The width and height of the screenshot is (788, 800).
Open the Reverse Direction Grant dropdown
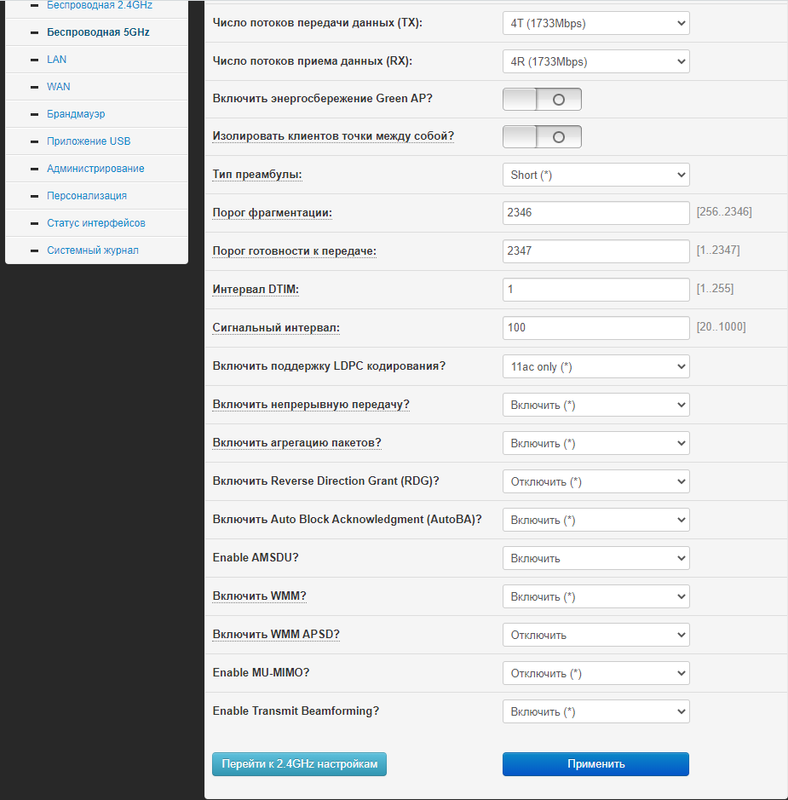click(596, 481)
